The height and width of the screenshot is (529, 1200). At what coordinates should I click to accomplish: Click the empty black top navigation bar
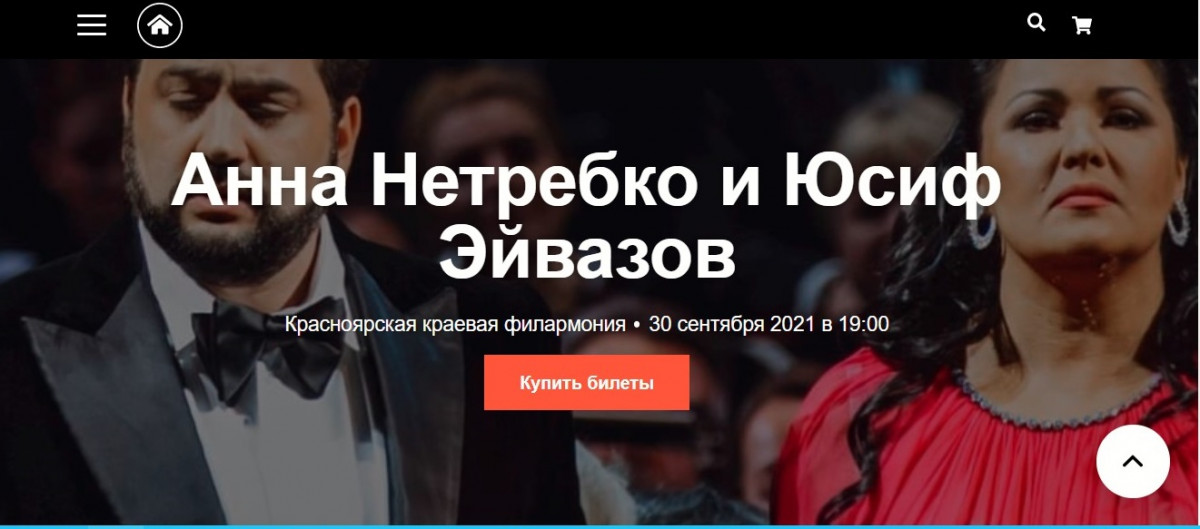(x=600, y=28)
